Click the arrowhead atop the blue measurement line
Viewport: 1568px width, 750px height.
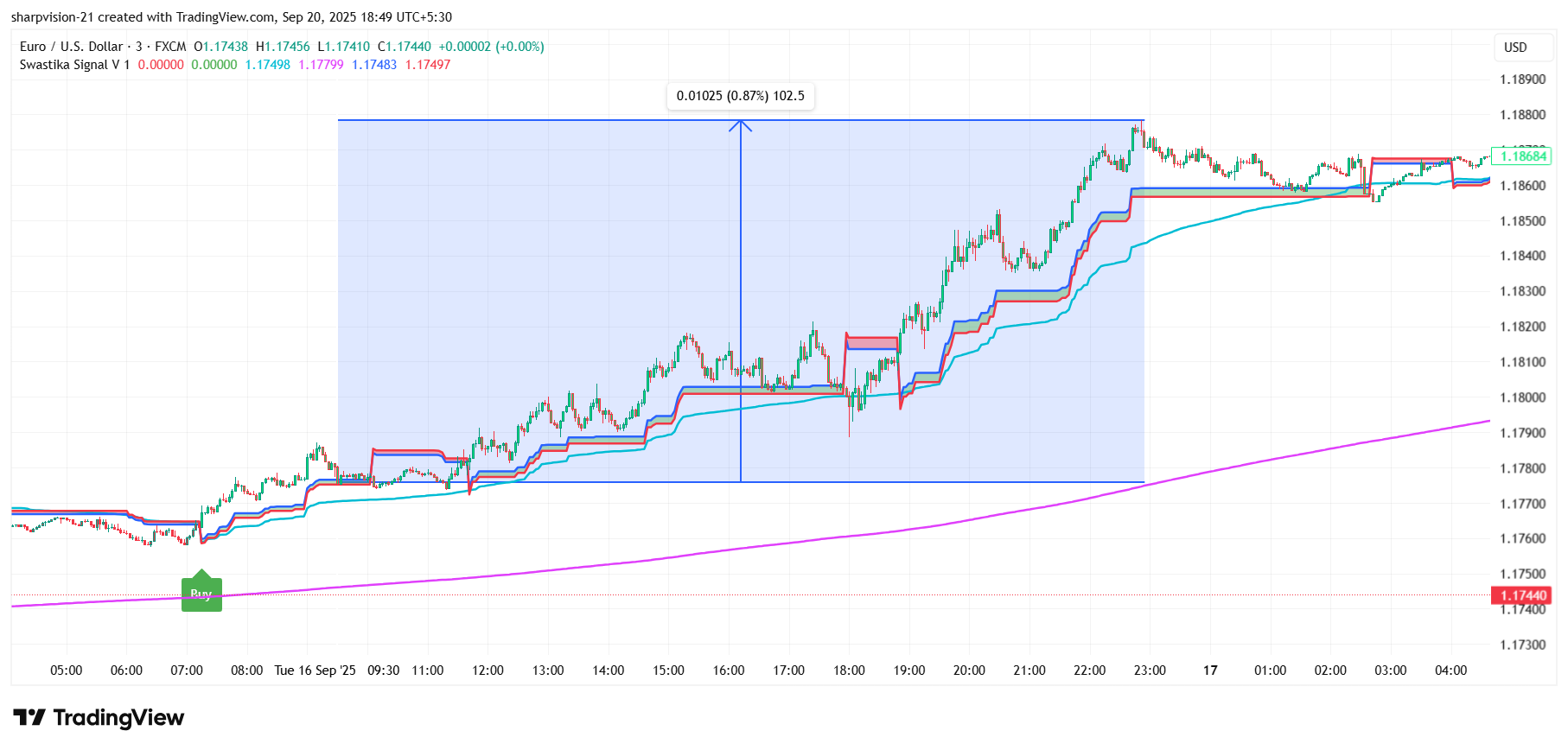tap(741, 125)
